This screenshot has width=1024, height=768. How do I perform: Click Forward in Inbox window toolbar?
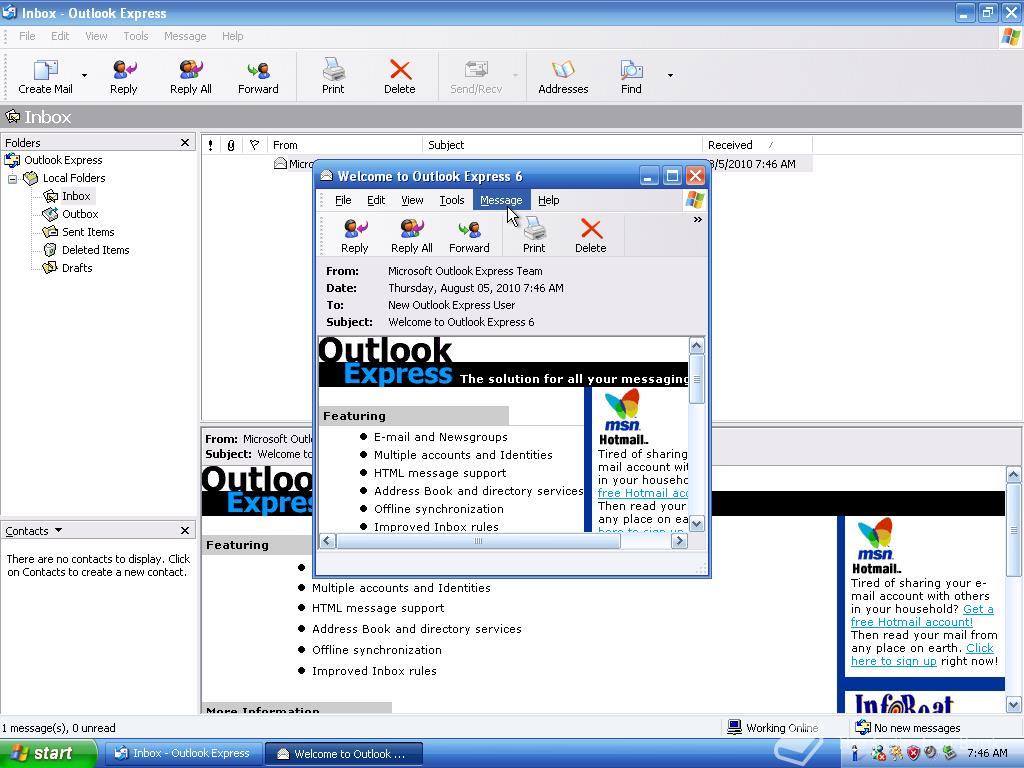point(258,76)
